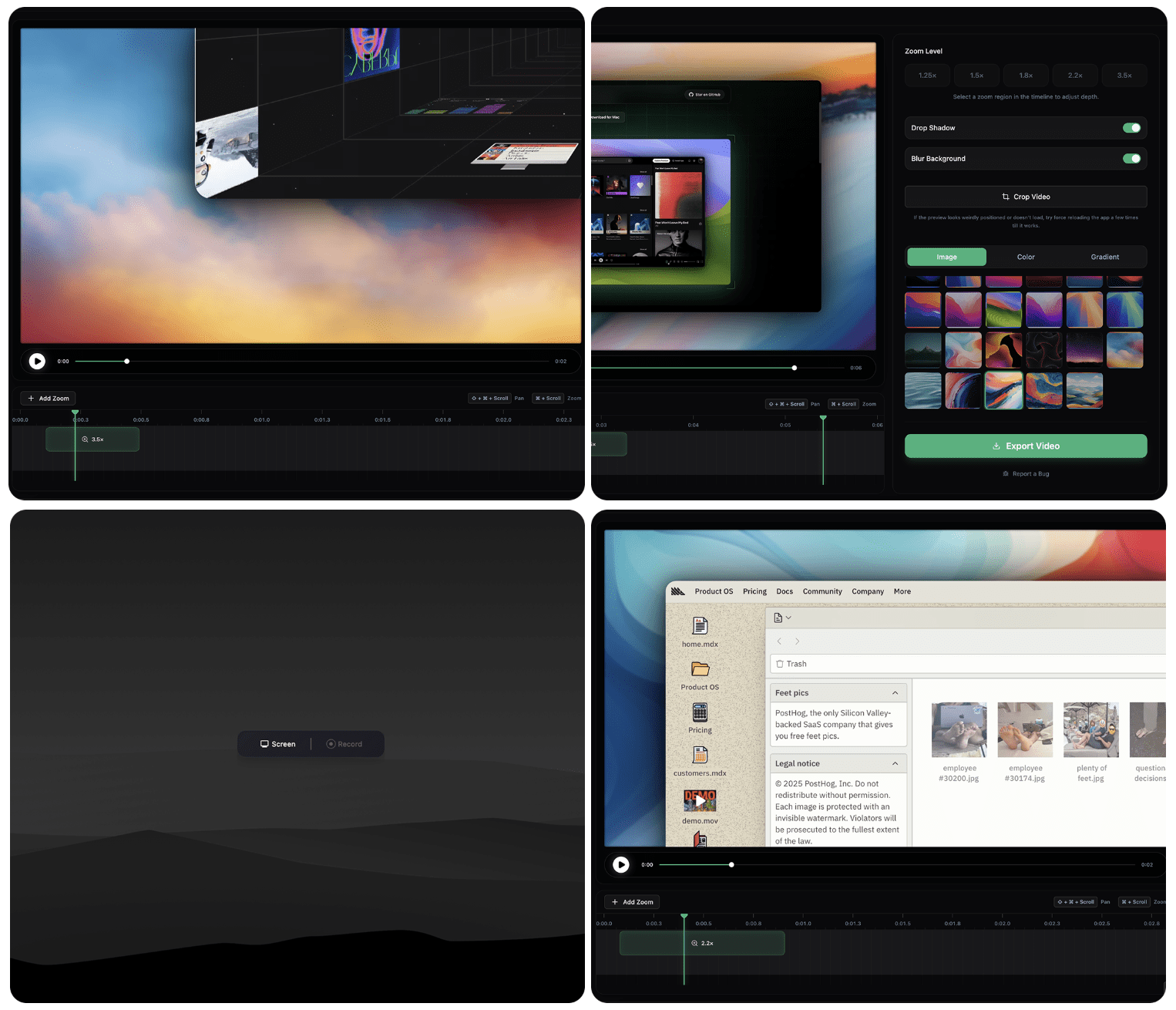Screen dimensions: 1176x1010
Task: Open the Docs menu in the navbar
Action: click(785, 591)
